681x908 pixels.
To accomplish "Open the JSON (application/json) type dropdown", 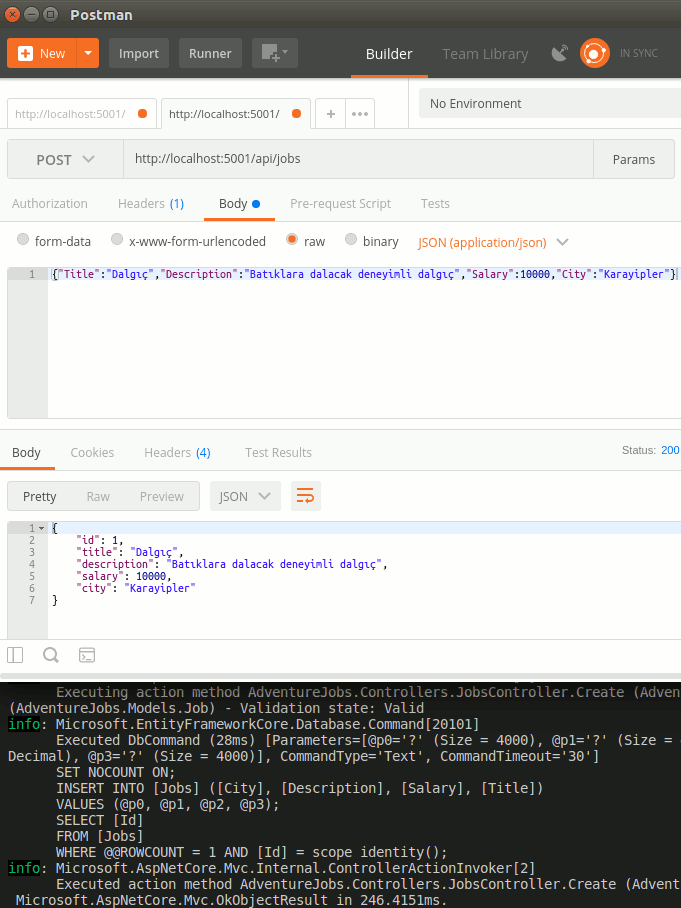I will (493, 242).
